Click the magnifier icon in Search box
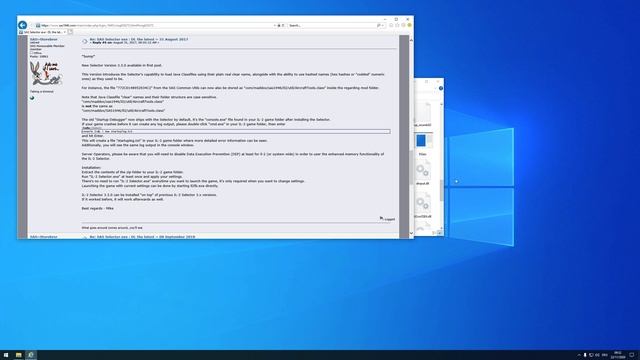The width and height of the screenshot is (640, 360). click(379, 25)
